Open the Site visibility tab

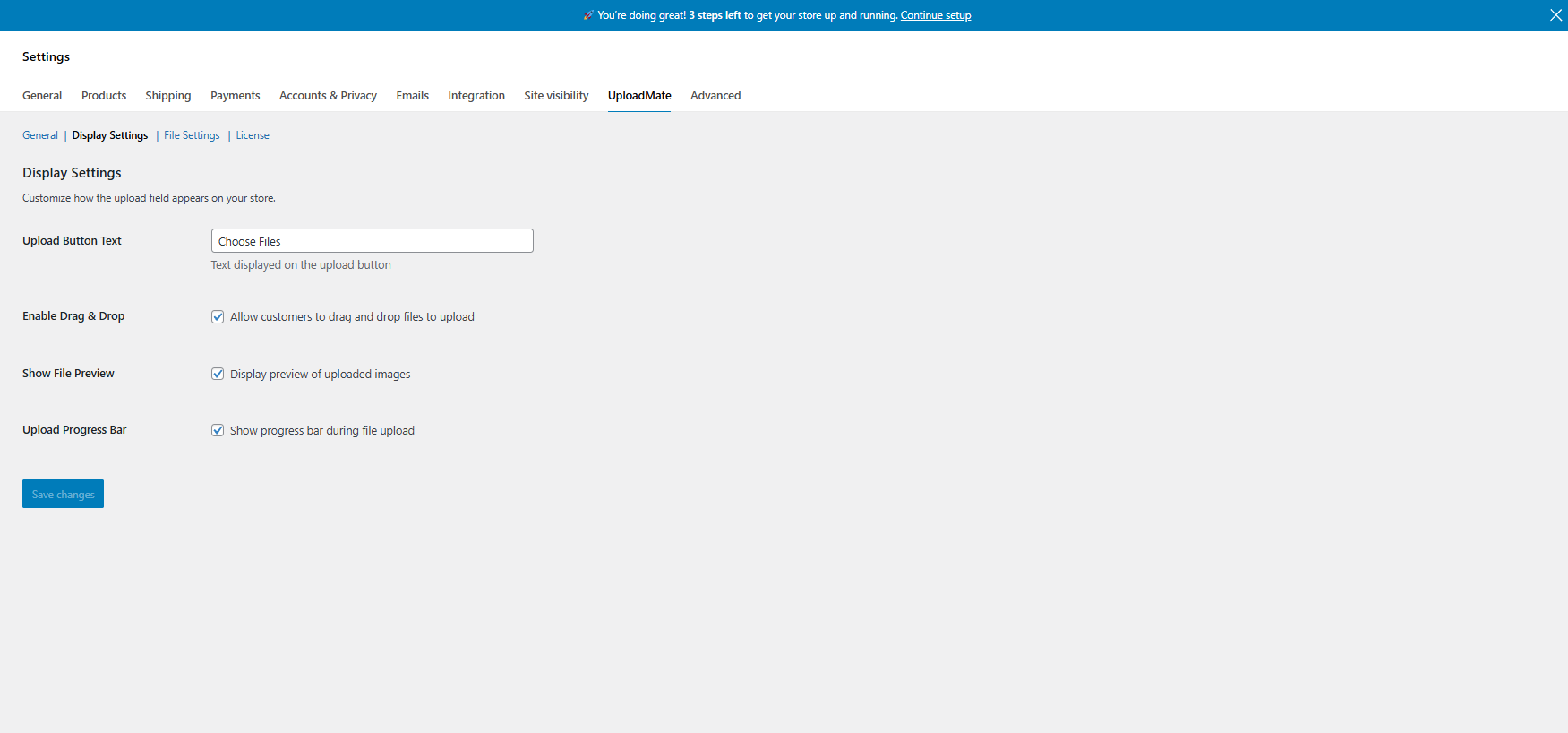pos(556,95)
